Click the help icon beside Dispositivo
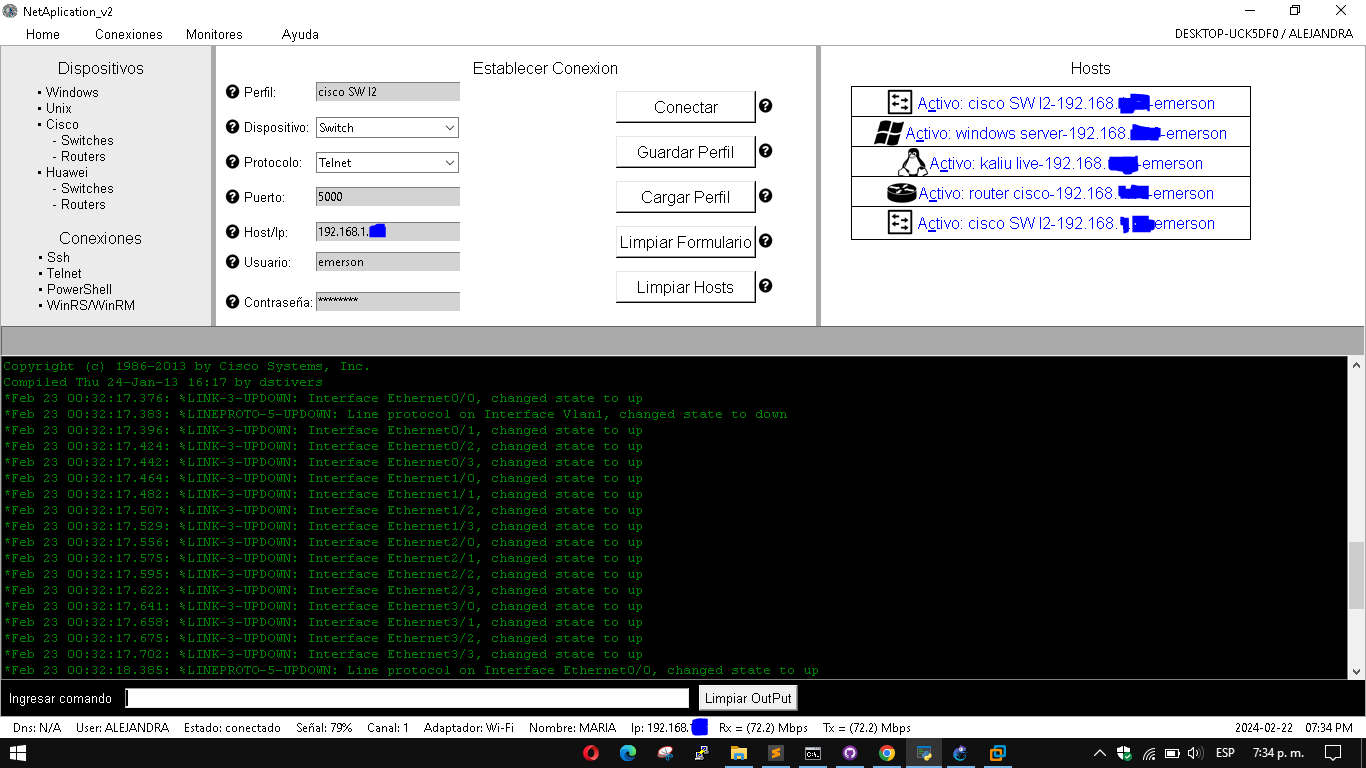Viewport: 1366px width, 768px height. click(x=233, y=128)
